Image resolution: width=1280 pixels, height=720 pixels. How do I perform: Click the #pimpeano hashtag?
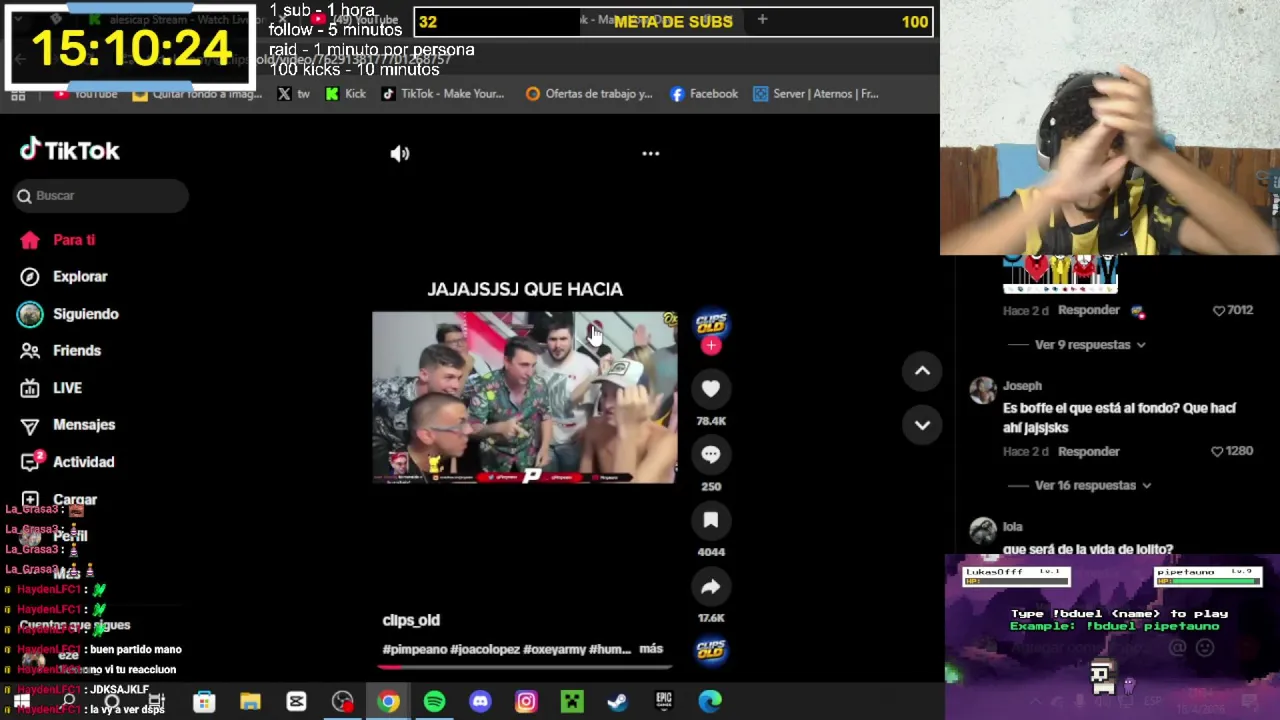pos(414,649)
